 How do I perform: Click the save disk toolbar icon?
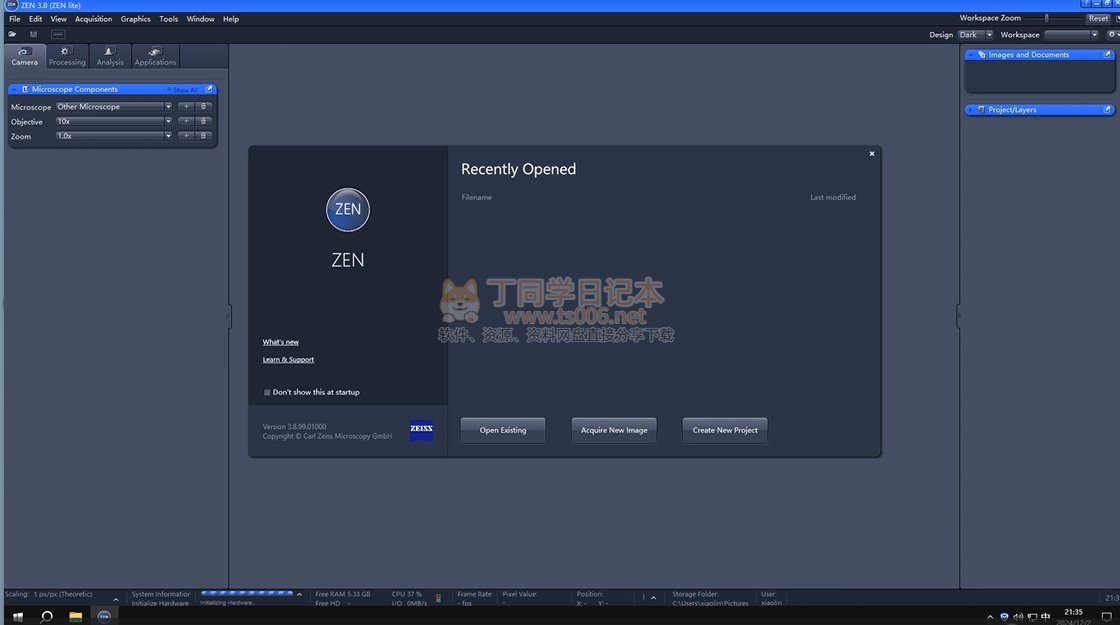tap(33, 34)
